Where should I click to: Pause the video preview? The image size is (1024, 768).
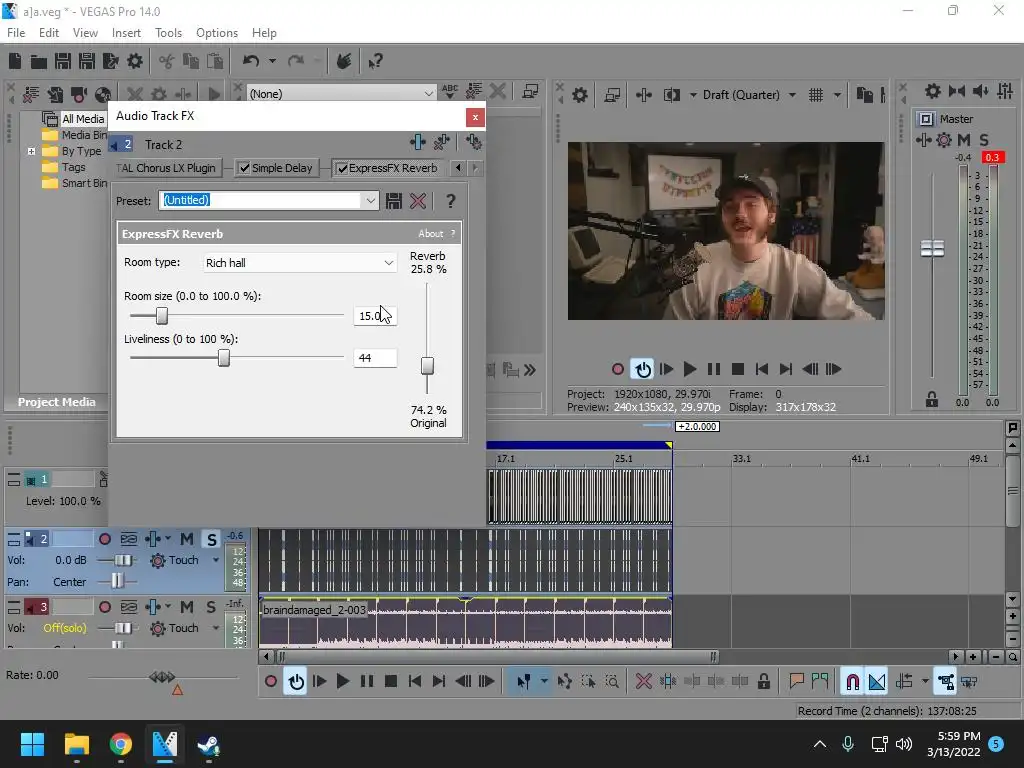coord(714,370)
